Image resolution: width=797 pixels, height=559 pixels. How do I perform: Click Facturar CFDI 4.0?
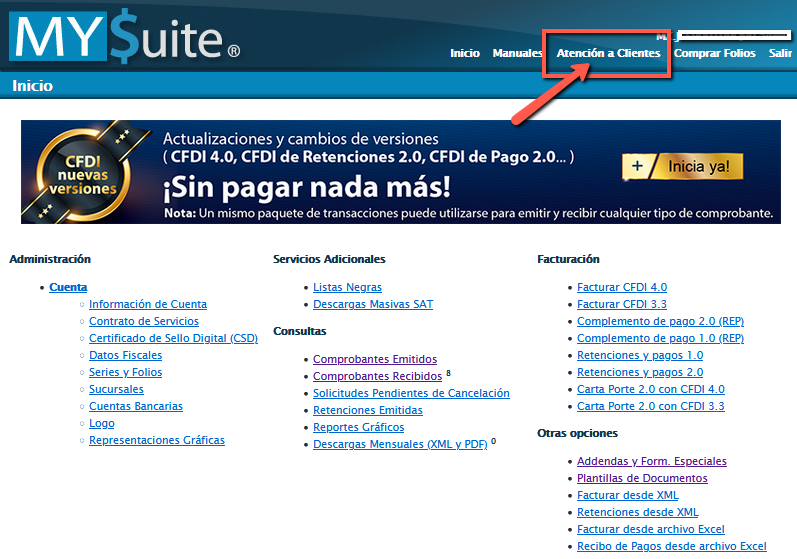pyautogui.click(x=622, y=287)
